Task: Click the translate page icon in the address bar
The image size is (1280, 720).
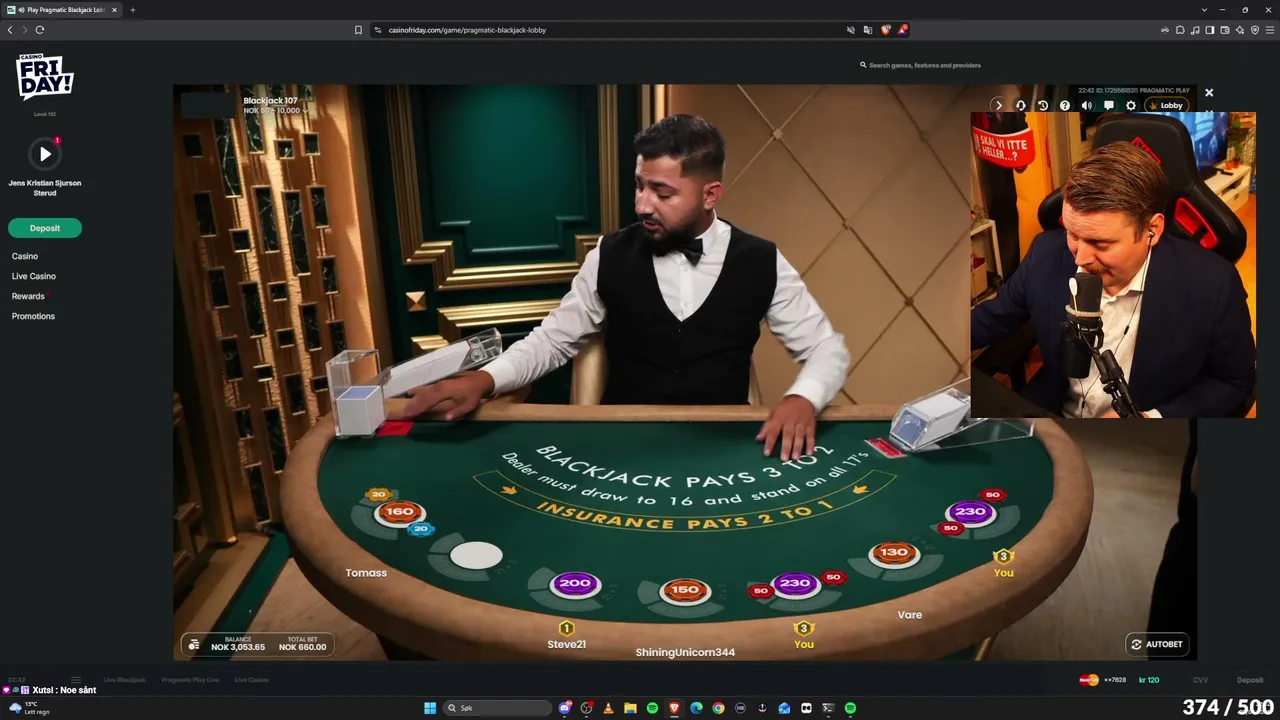Action: coord(868,30)
